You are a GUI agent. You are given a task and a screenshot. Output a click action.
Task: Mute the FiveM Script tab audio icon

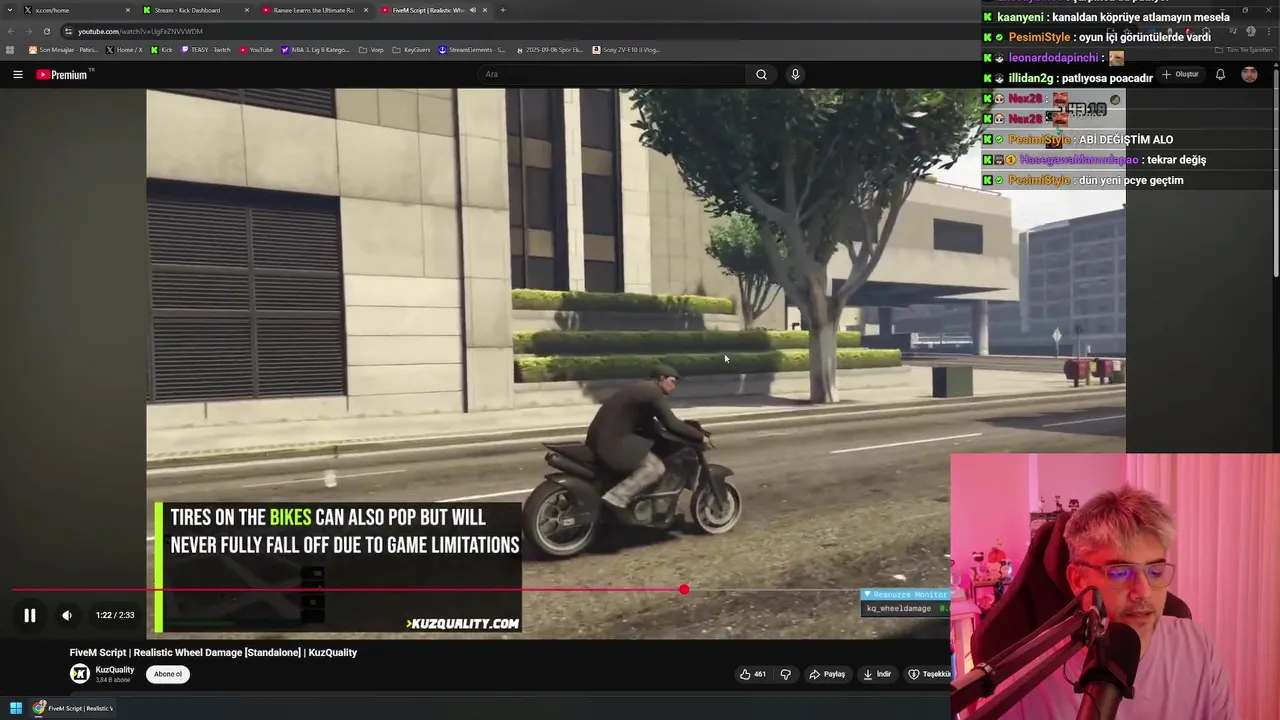pos(472,10)
